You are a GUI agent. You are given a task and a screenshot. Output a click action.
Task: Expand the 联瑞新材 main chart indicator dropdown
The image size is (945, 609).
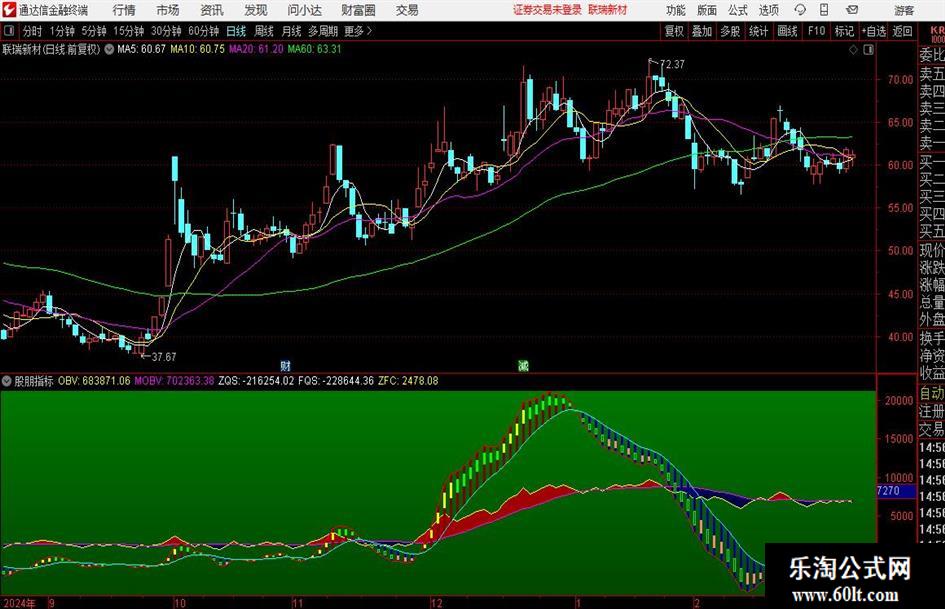pyautogui.click(x=109, y=49)
